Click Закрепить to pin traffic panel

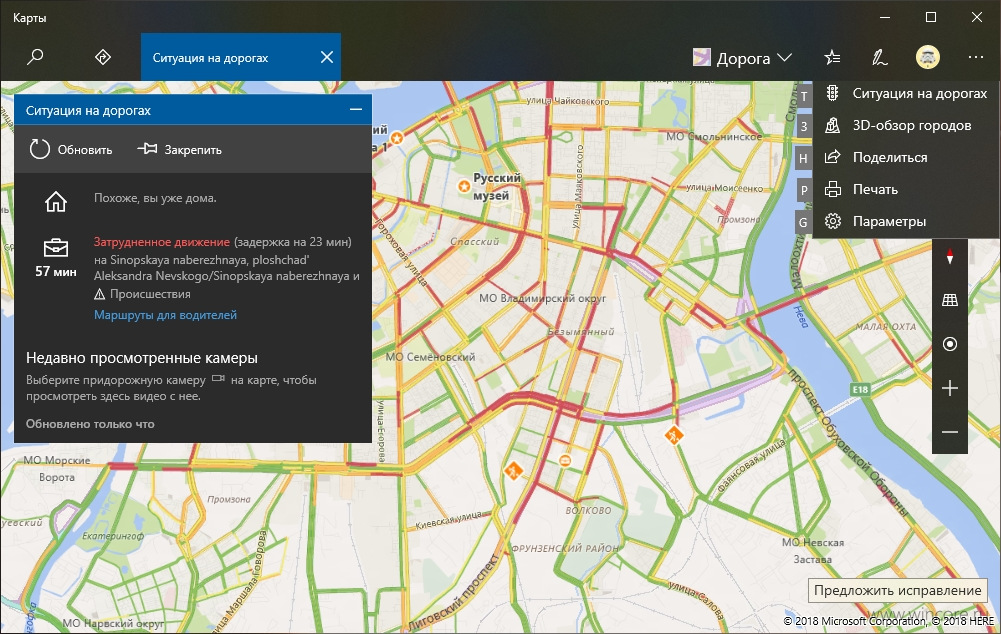point(179,149)
